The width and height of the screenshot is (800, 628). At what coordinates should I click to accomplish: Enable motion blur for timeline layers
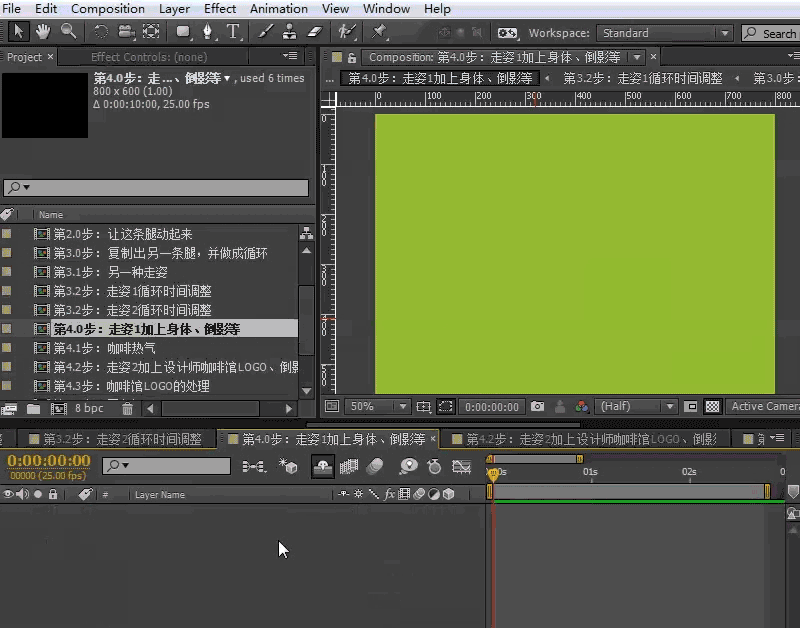tap(375, 466)
